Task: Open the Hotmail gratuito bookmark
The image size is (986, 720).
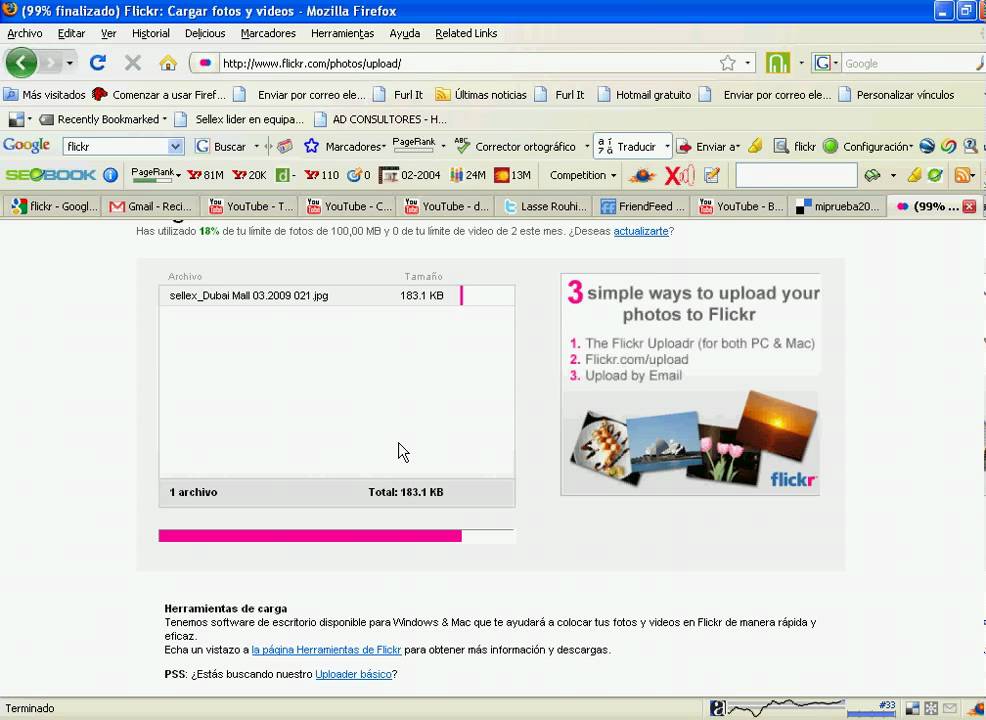Action: [644, 95]
